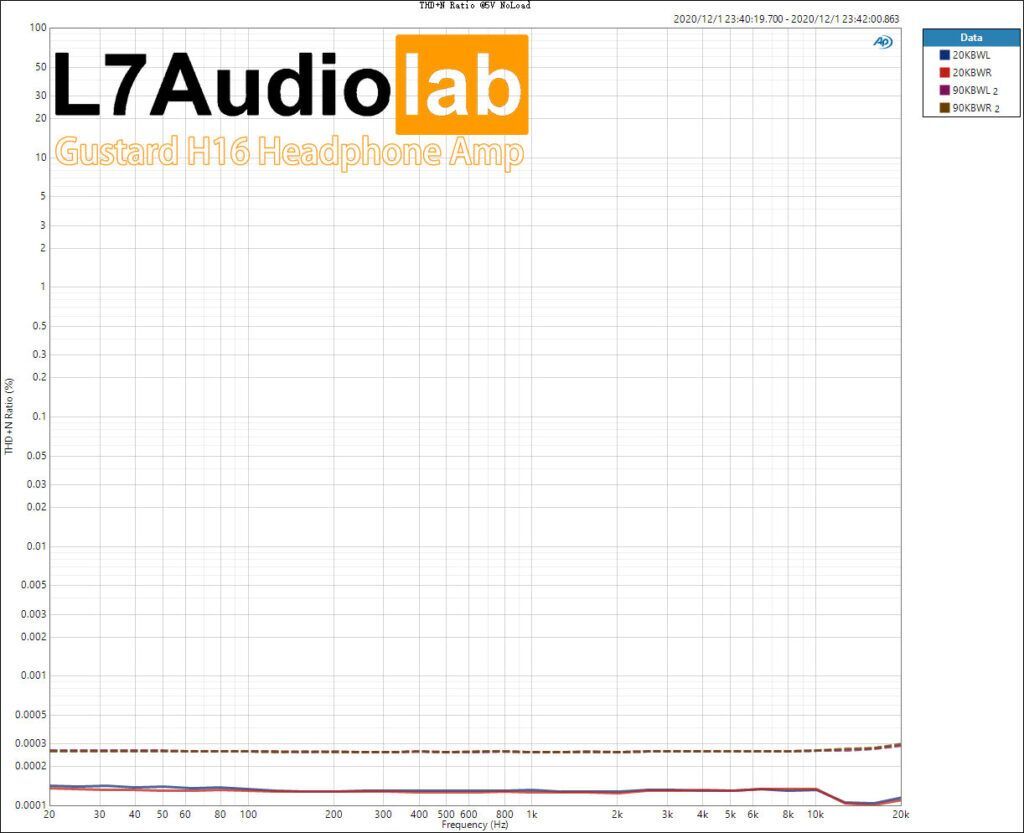Click the measurement timestamp text
1024x833 pixels.
click(786, 19)
